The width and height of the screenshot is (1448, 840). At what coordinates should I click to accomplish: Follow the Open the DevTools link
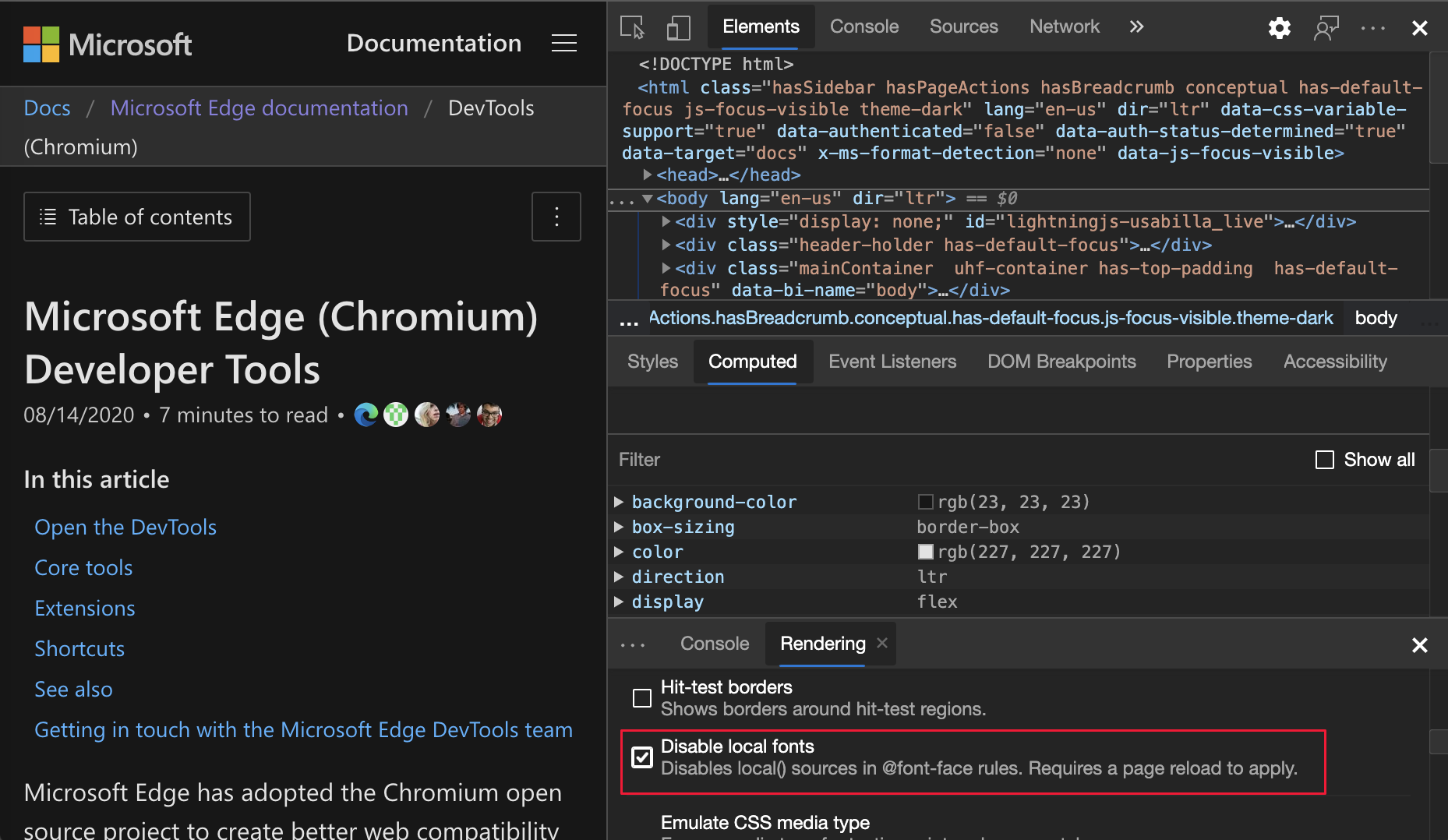[x=125, y=528]
